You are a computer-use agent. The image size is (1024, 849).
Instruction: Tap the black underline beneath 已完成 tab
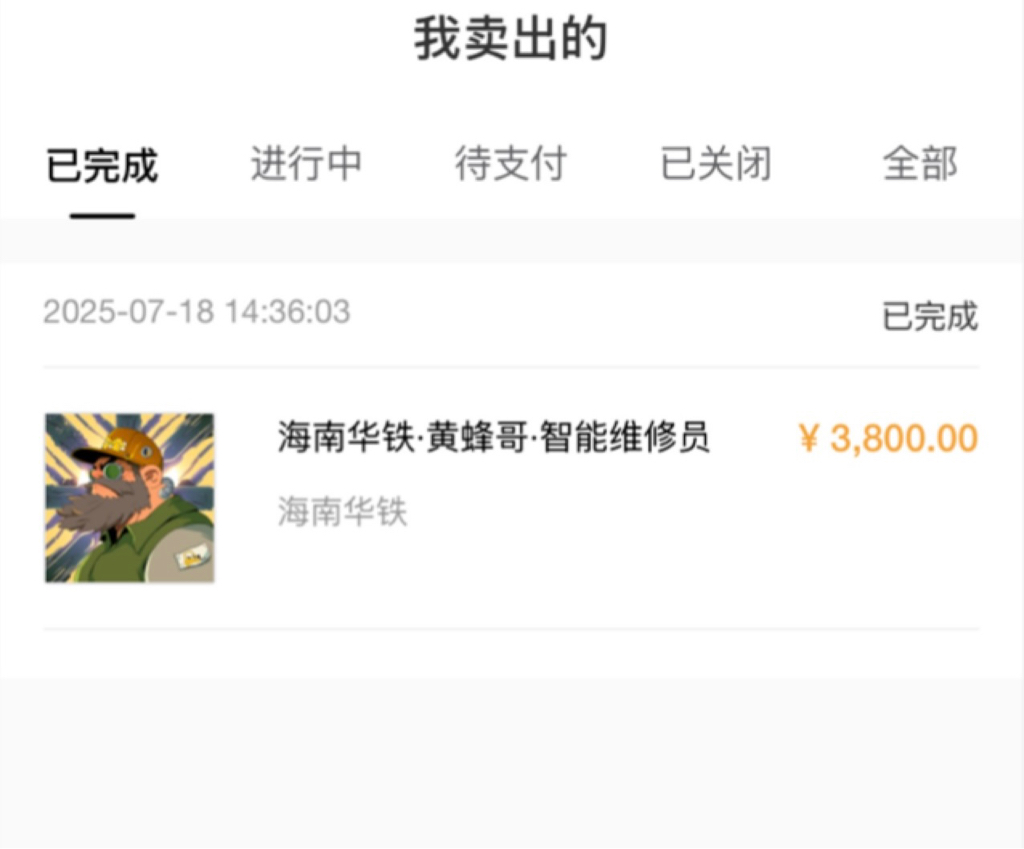(x=103, y=216)
